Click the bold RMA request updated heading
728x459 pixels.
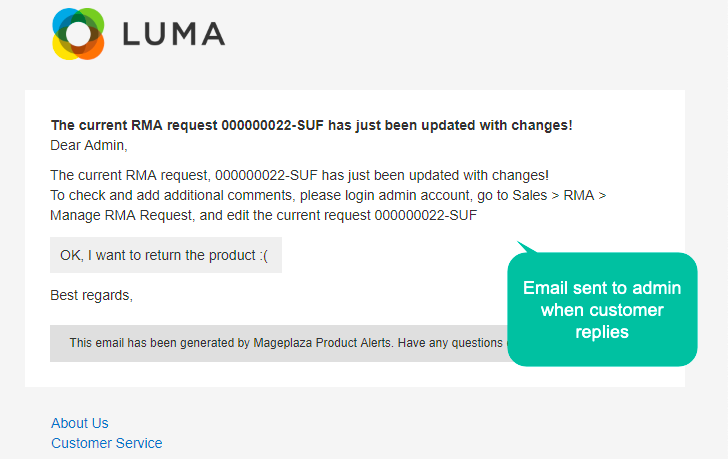[x=312, y=125]
